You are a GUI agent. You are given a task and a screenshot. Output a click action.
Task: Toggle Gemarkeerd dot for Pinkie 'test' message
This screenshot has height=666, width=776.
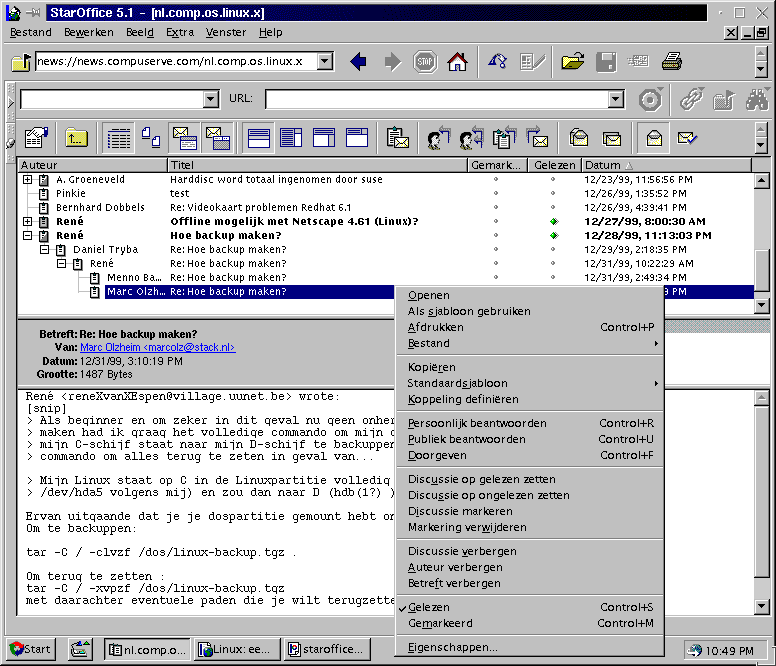tap(496, 193)
